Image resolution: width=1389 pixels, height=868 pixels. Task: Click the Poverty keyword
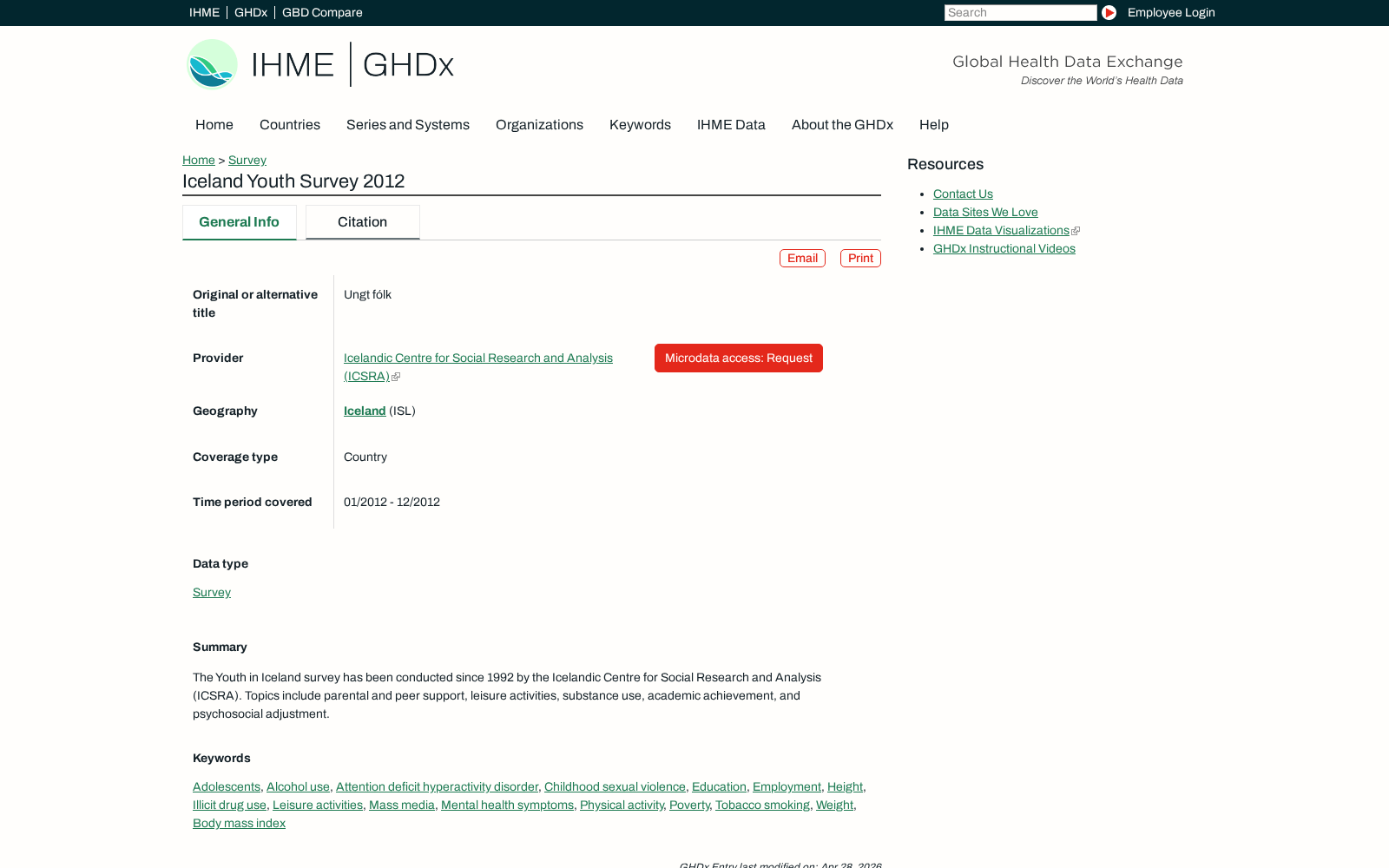(x=689, y=805)
